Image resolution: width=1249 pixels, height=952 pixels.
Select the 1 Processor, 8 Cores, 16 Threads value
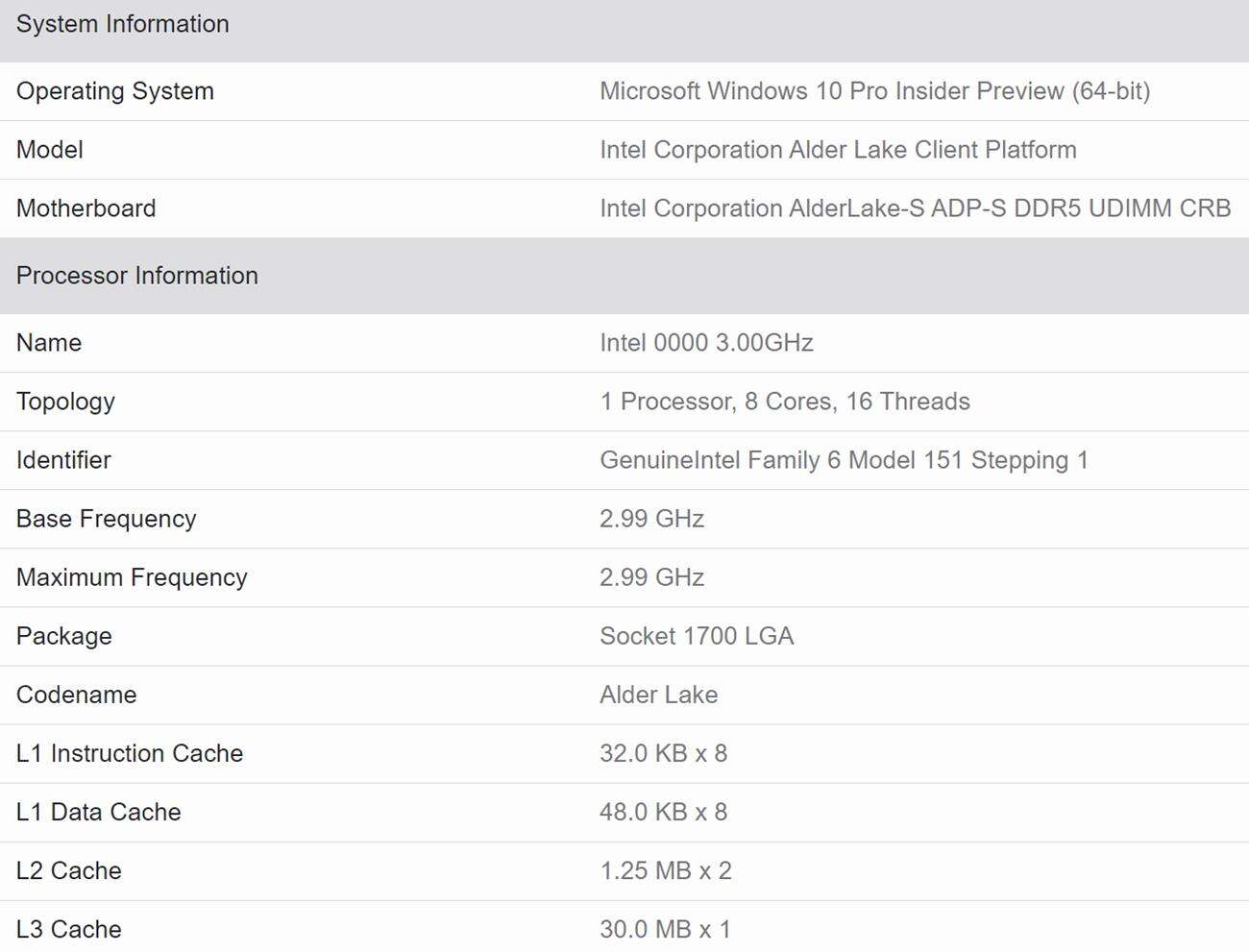pyautogui.click(x=785, y=402)
